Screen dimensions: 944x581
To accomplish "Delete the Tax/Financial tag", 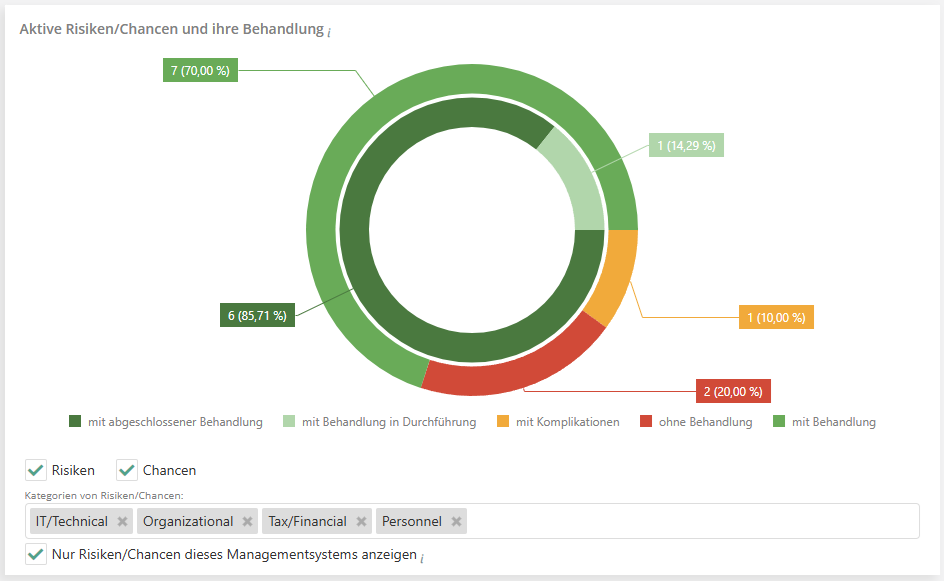I will coord(361,521).
